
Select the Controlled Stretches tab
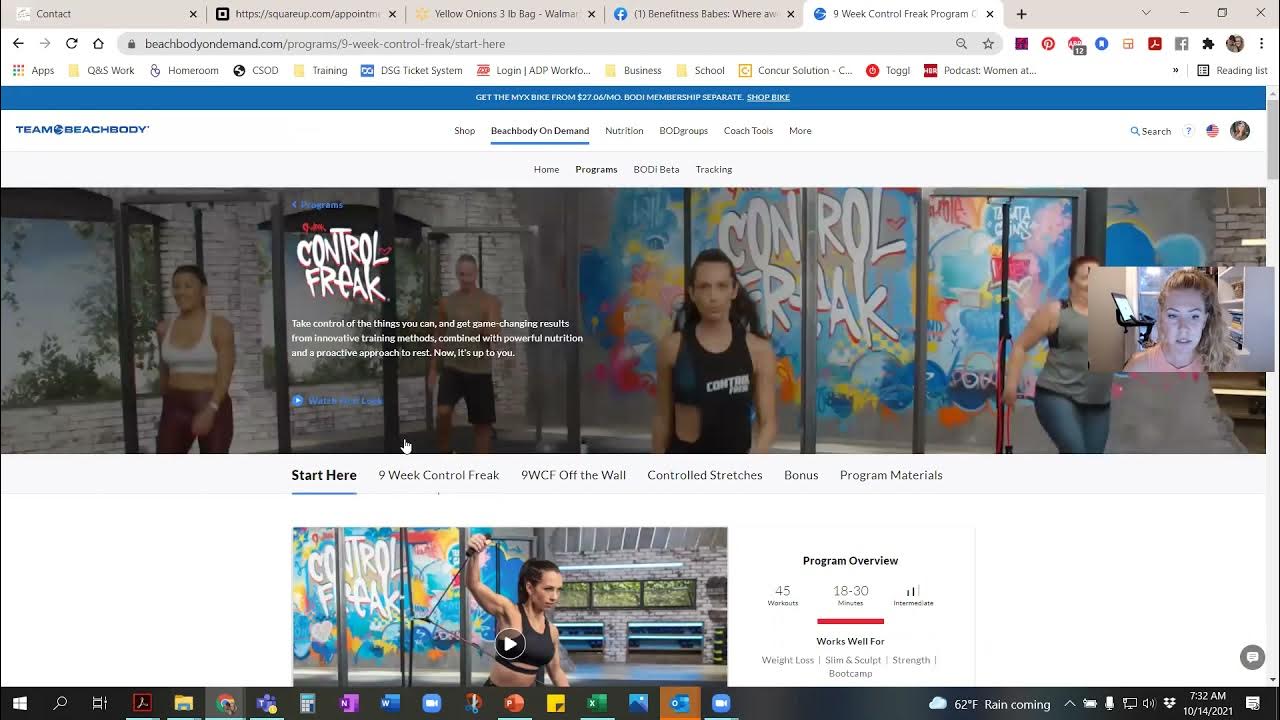click(x=705, y=475)
